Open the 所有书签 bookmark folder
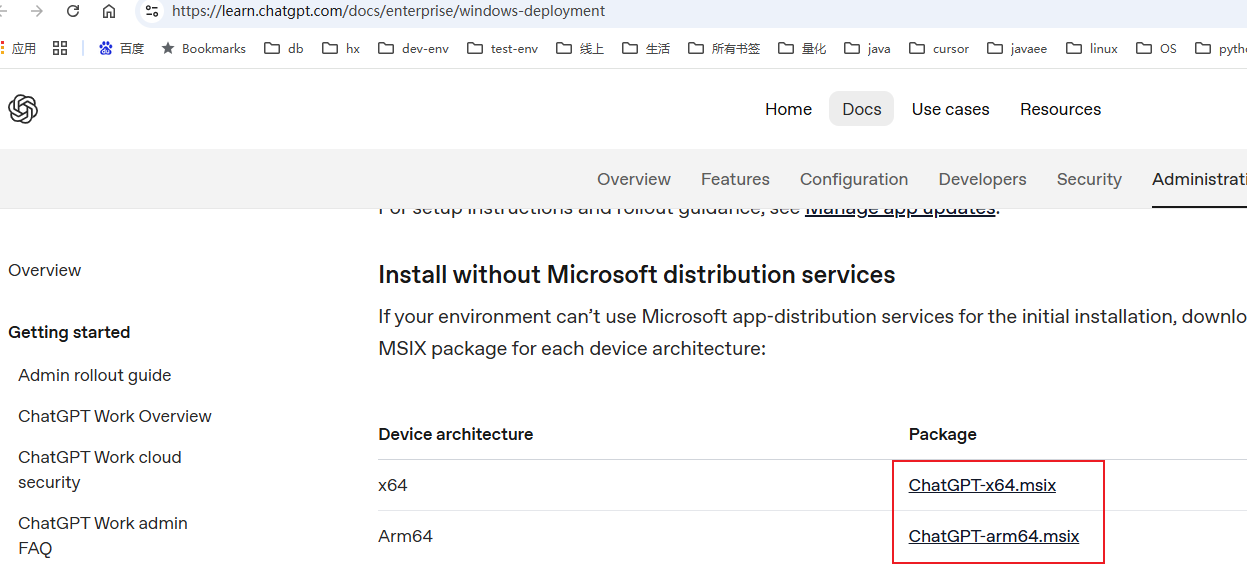Image resolution: width=1247 pixels, height=577 pixels. [x=725, y=48]
